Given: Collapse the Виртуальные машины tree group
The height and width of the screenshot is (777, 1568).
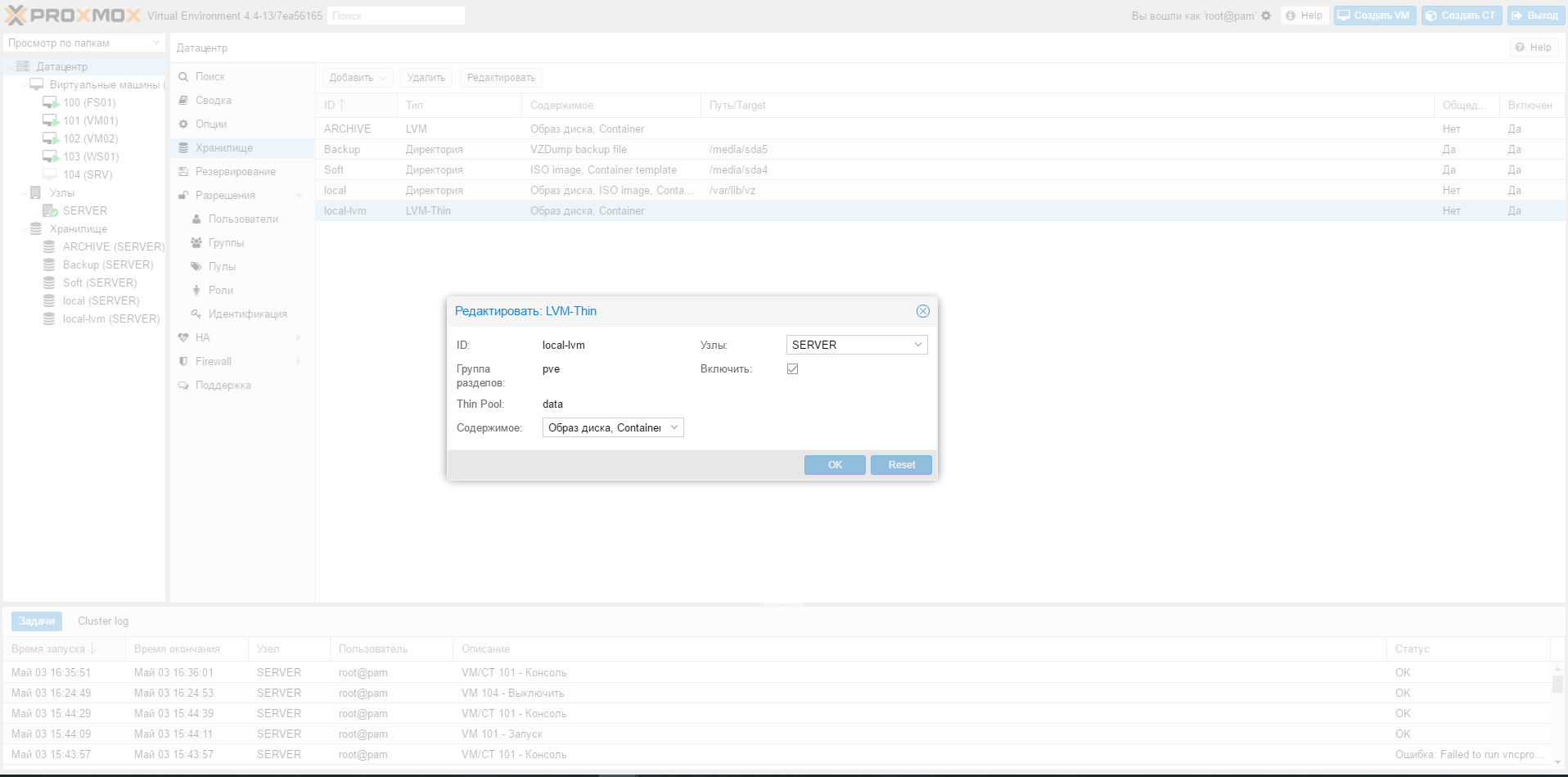Looking at the screenshot, I should point(23,84).
